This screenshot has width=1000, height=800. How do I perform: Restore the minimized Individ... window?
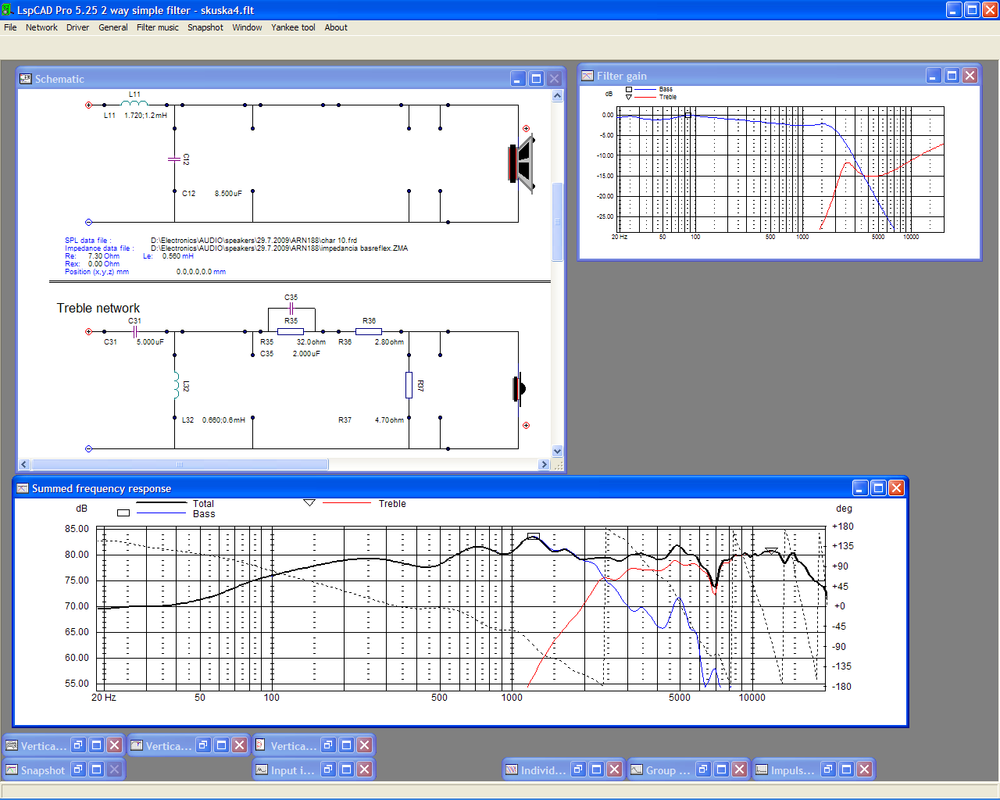578,769
